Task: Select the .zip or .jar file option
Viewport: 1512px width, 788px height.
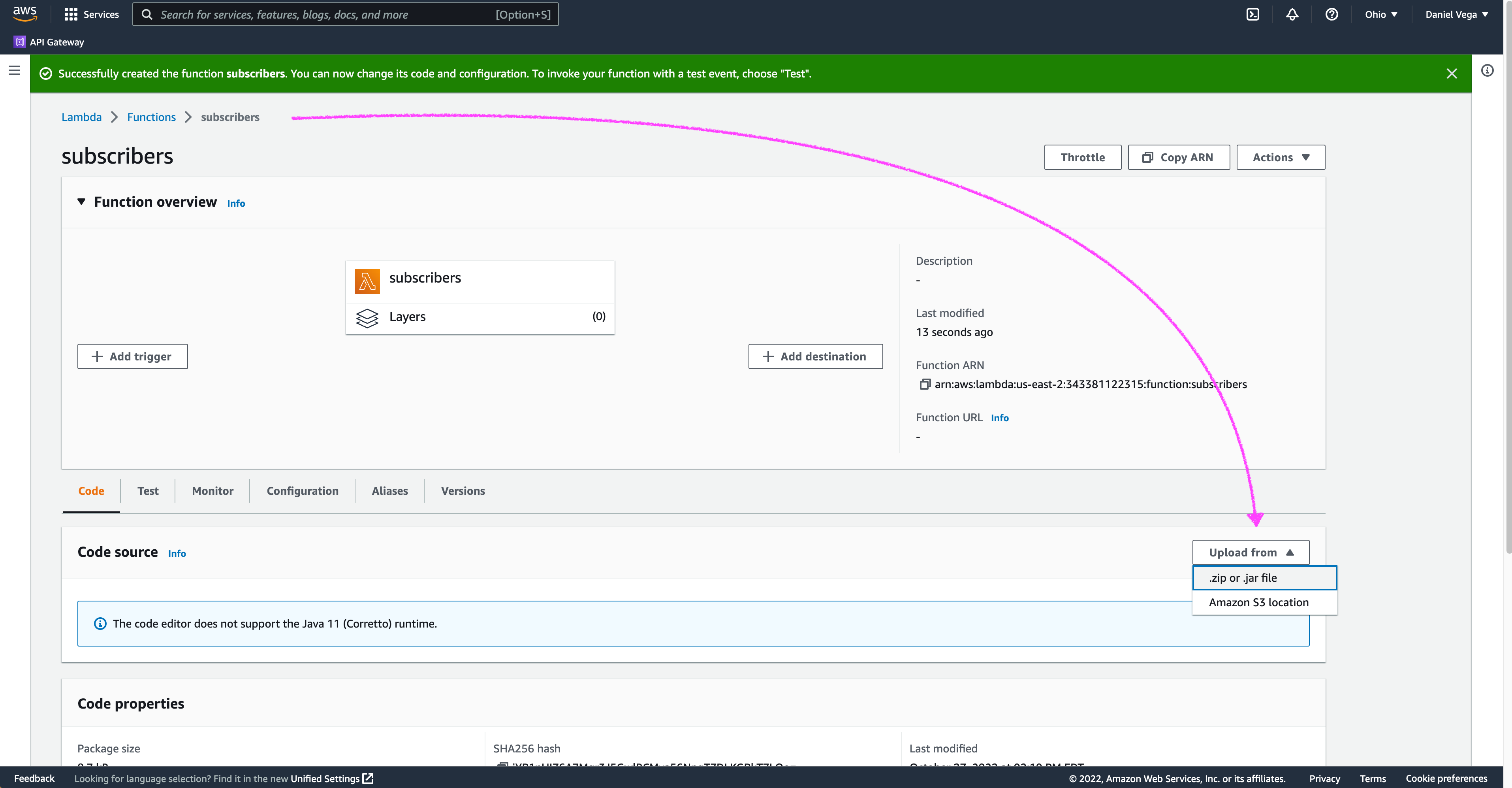Action: point(1264,578)
